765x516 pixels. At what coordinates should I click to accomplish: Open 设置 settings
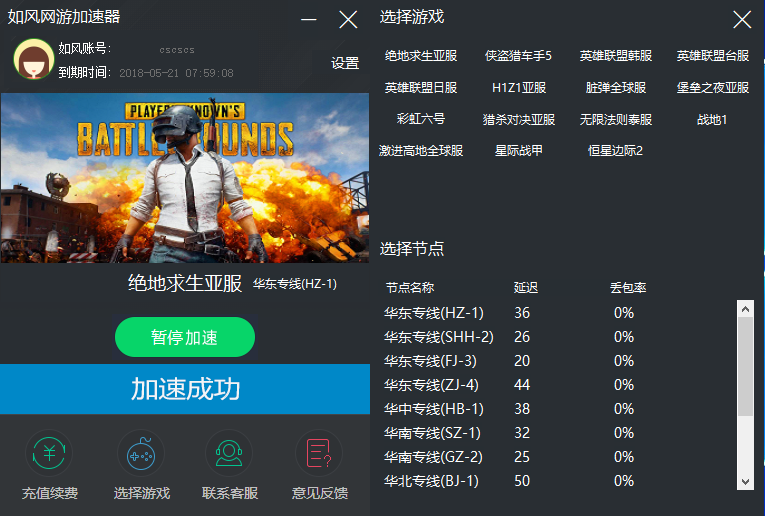coord(345,63)
